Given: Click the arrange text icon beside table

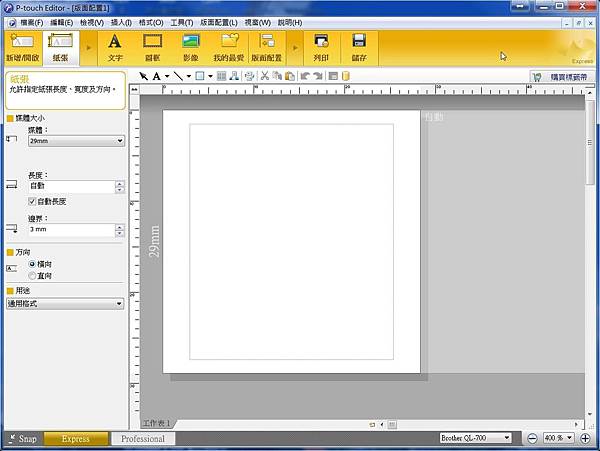Looking at the screenshot, I should (x=234, y=76).
